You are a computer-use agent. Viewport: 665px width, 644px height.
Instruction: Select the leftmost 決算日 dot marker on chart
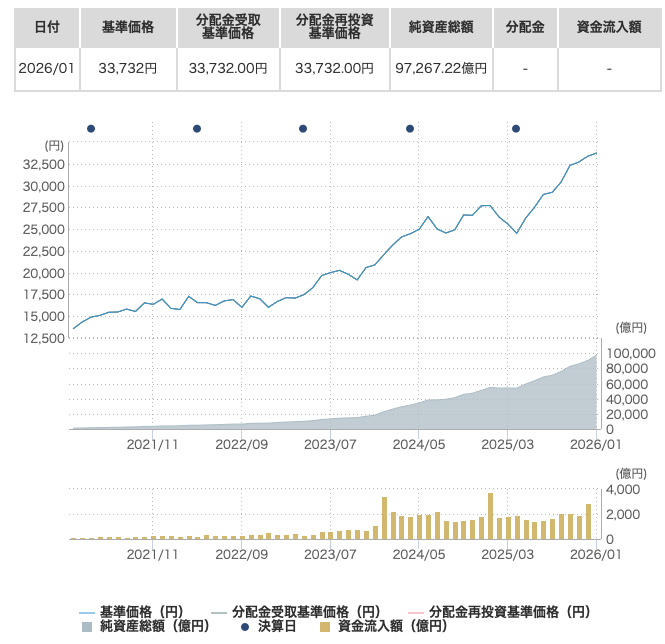(x=91, y=128)
